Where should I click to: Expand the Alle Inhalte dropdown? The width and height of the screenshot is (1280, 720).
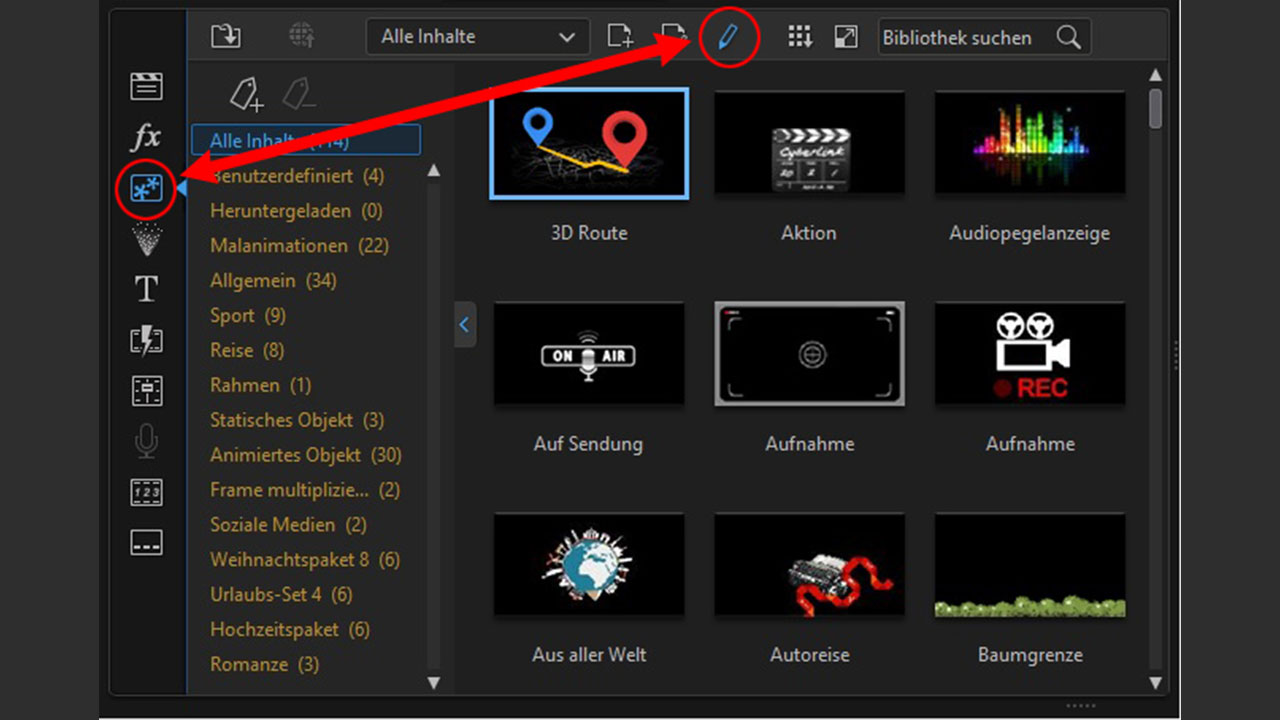click(x=478, y=37)
